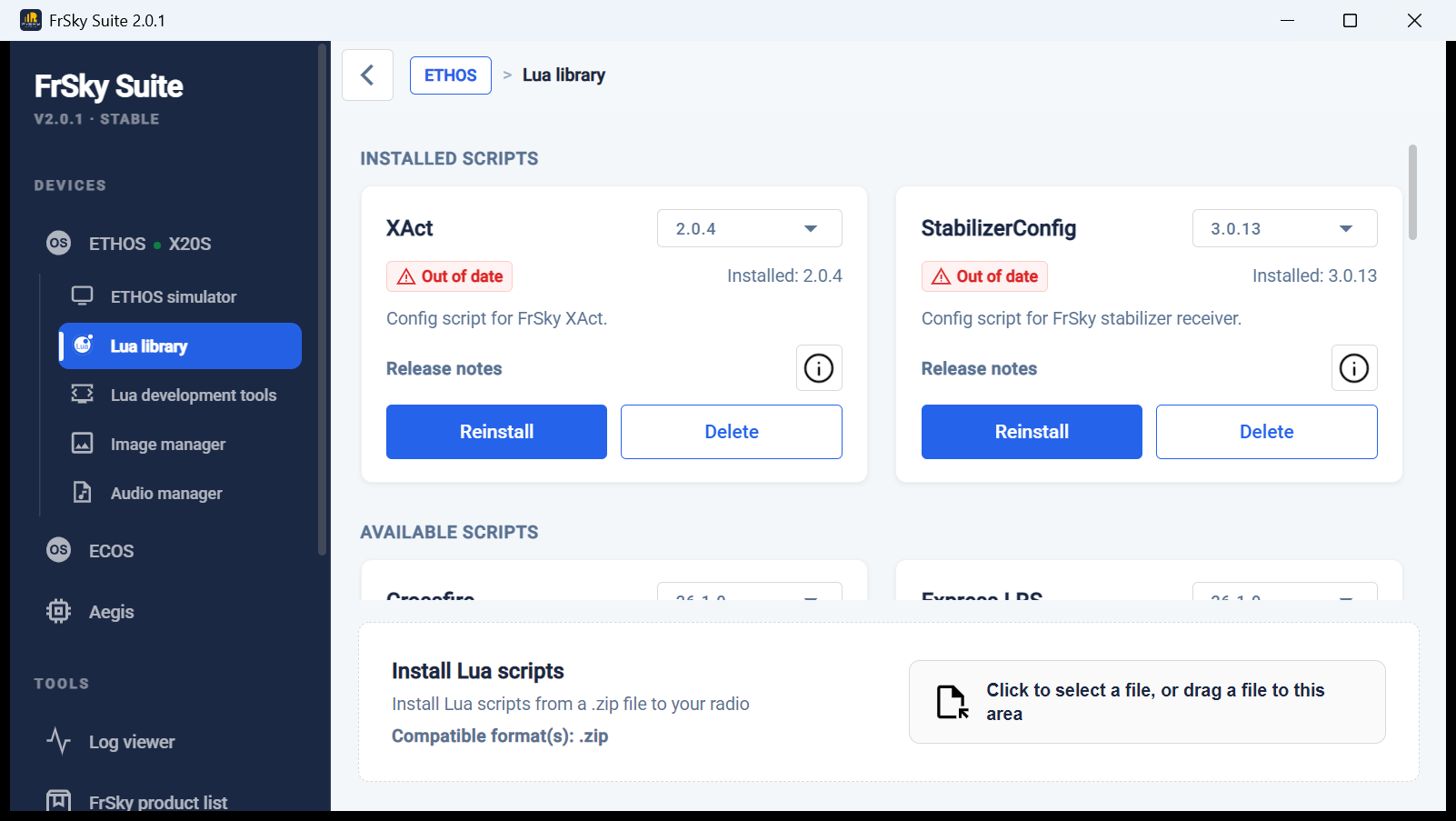Click the file select icon in drop area
This screenshot has height=821, width=1456.
pyautogui.click(x=952, y=702)
